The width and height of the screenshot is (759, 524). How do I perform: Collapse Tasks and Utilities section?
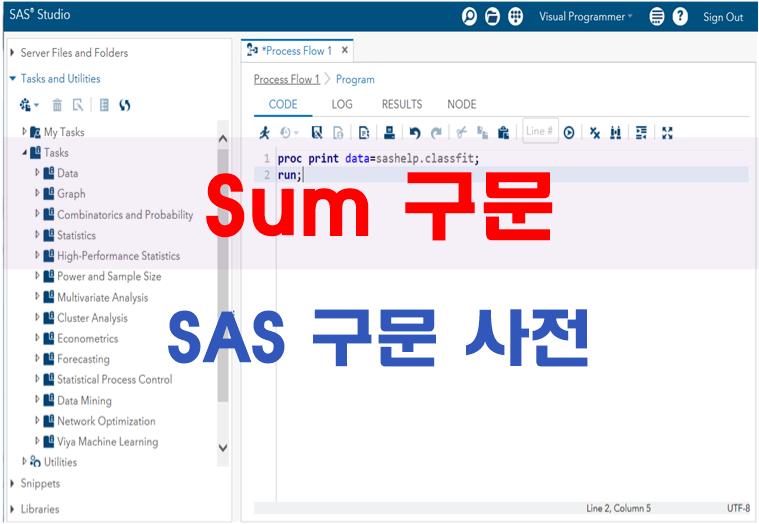click(x=13, y=78)
